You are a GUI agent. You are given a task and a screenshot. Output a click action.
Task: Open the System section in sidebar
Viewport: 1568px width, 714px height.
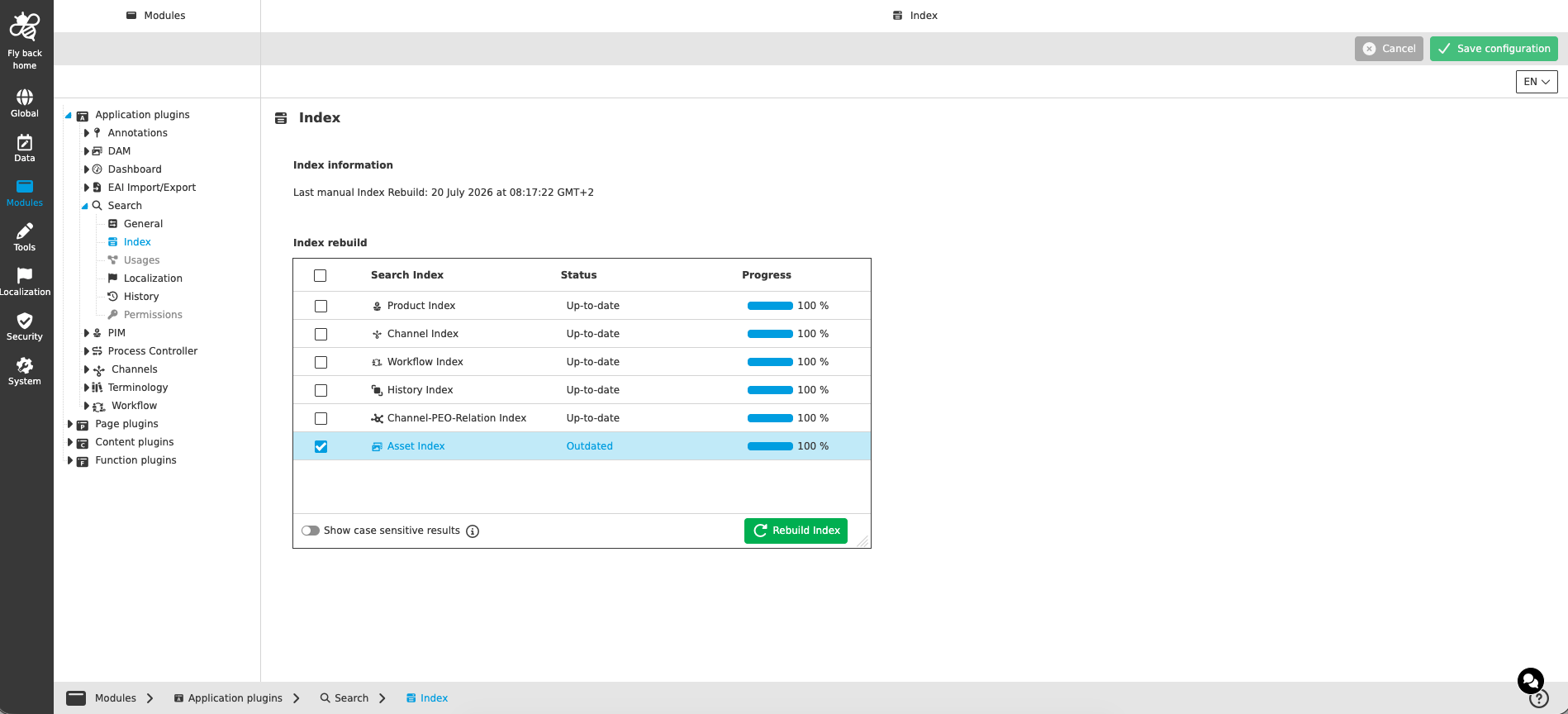tap(25, 371)
